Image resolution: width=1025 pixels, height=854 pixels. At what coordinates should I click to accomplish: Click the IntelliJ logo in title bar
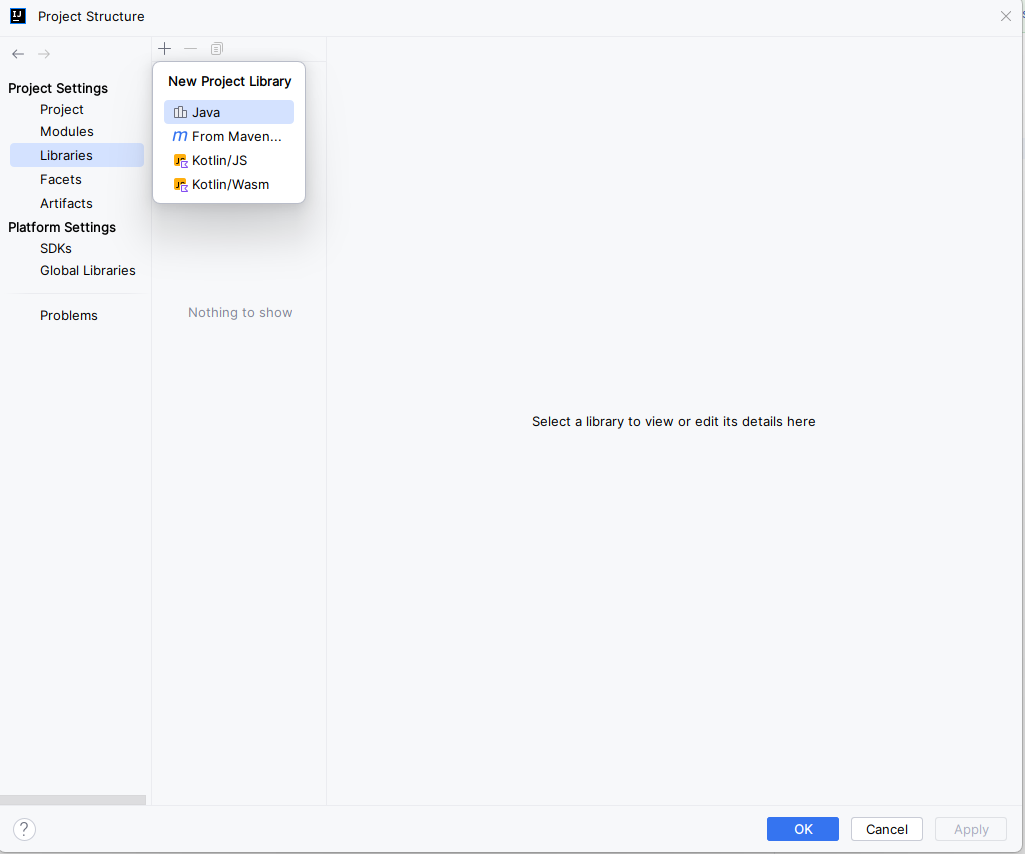click(18, 16)
